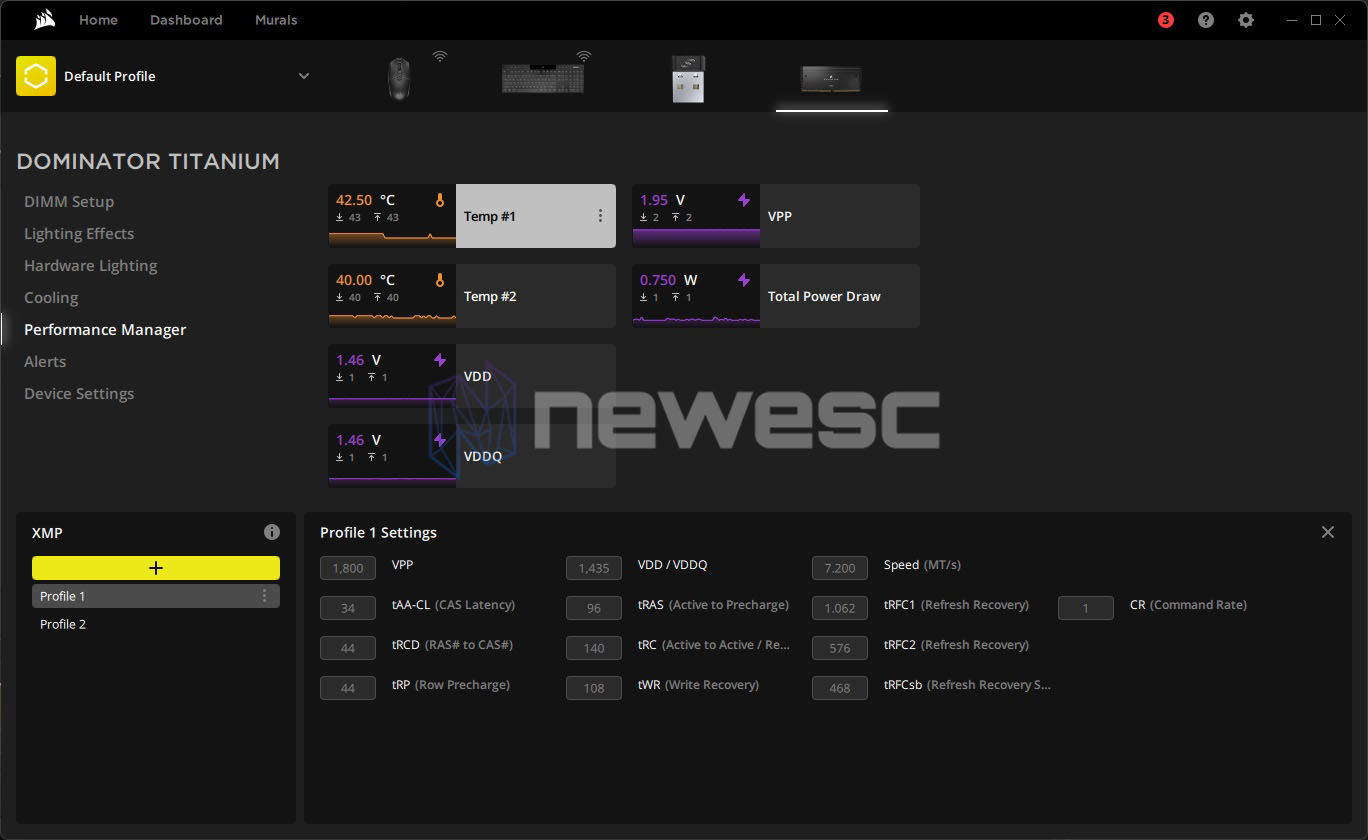
Task: Click the tWR field showing 108
Action: (x=594, y=688)
